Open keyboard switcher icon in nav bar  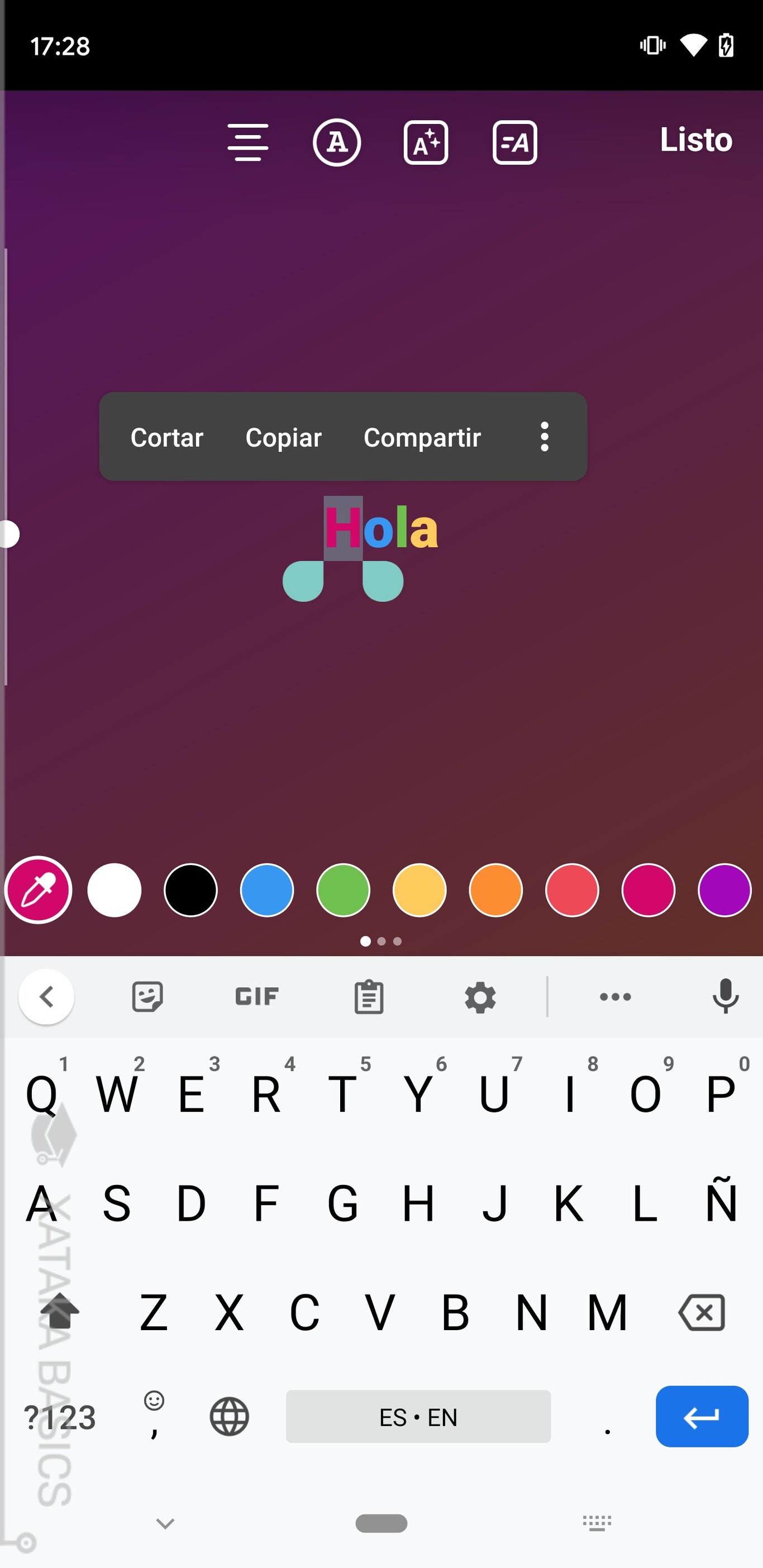click(x=597, y=1523)
